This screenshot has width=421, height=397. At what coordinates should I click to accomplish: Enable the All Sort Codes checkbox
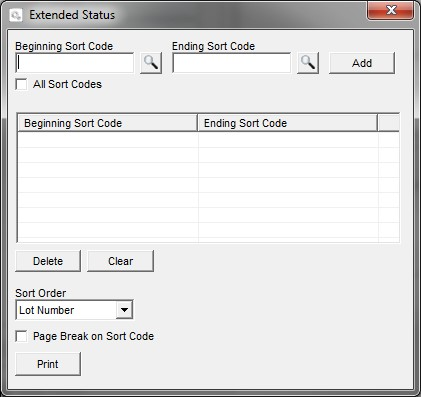tap(22, 84)
